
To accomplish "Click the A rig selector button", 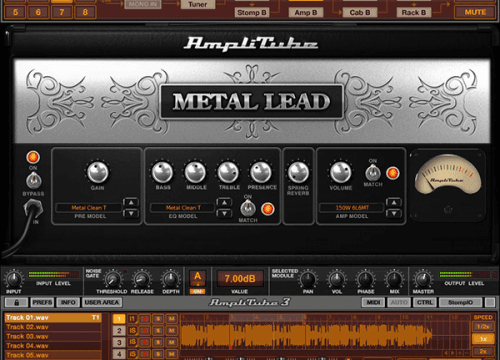I will (197, 278).
